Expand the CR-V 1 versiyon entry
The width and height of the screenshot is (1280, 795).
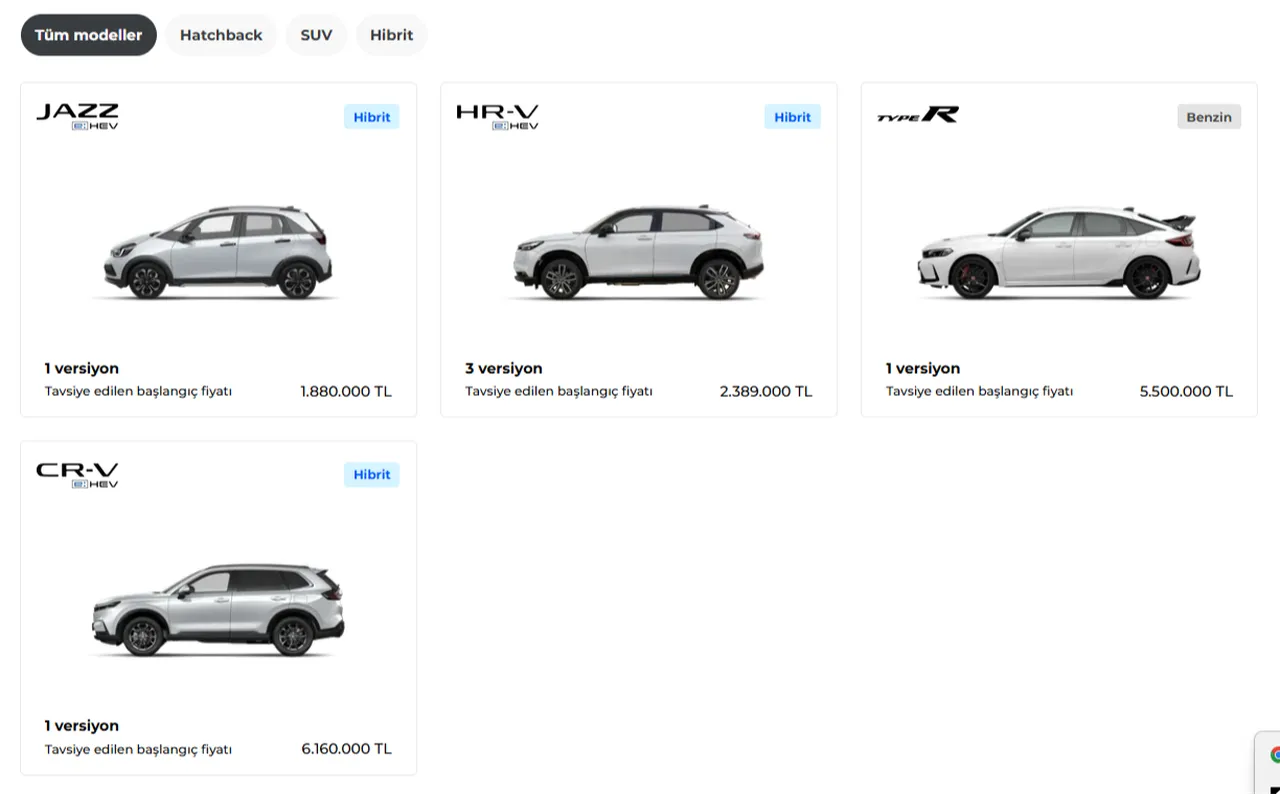click(81, 725)
